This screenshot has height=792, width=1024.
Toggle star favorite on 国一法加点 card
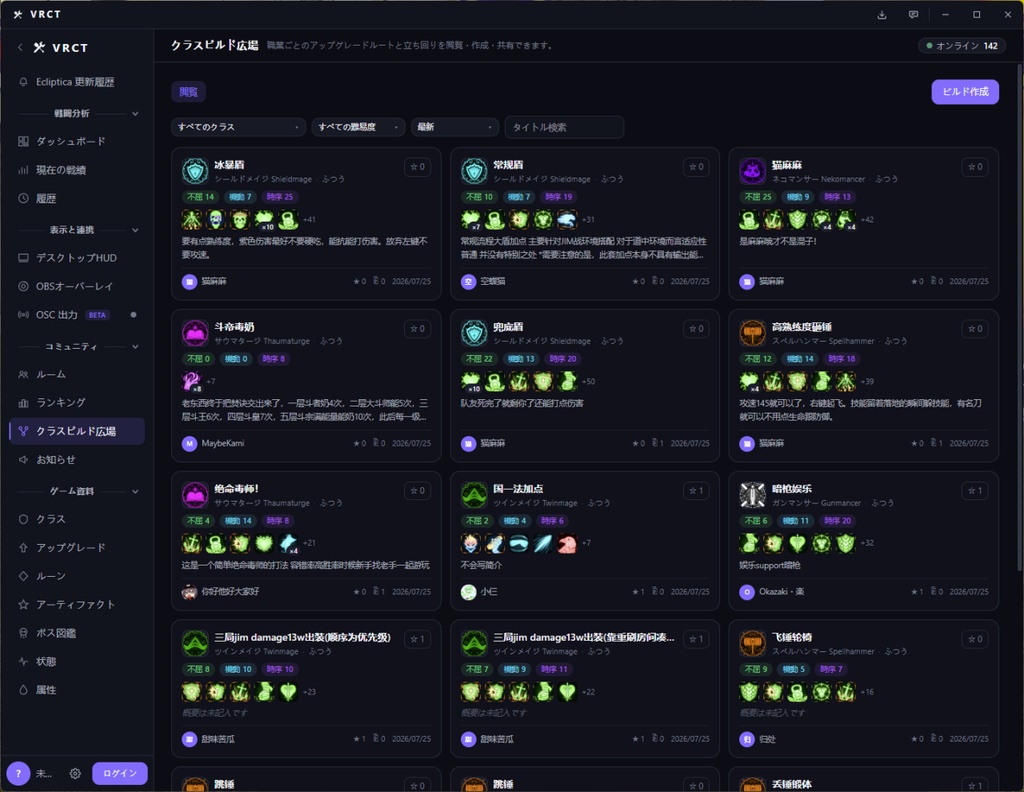696,490
